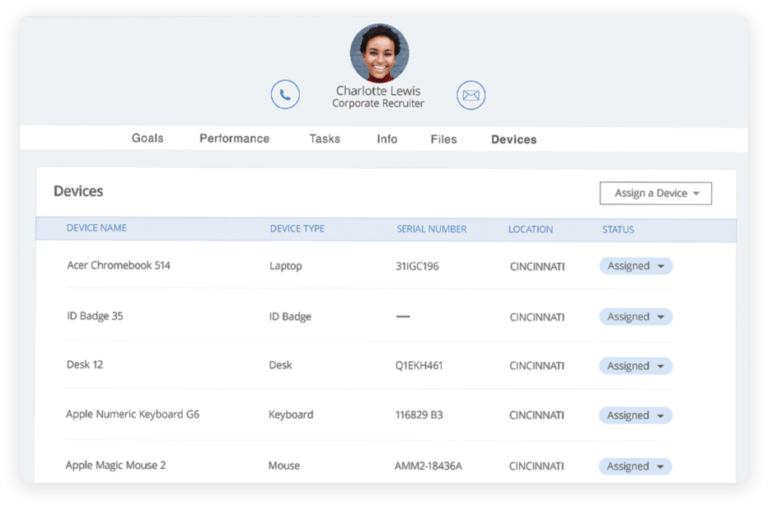Click the Serial Number column header

tap(431, 229)
